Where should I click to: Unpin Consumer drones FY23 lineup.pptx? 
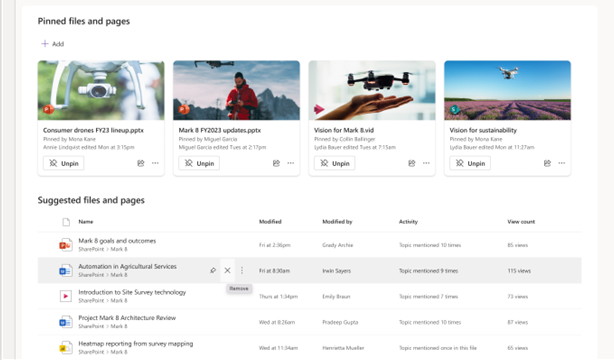[x=63, y=163]
